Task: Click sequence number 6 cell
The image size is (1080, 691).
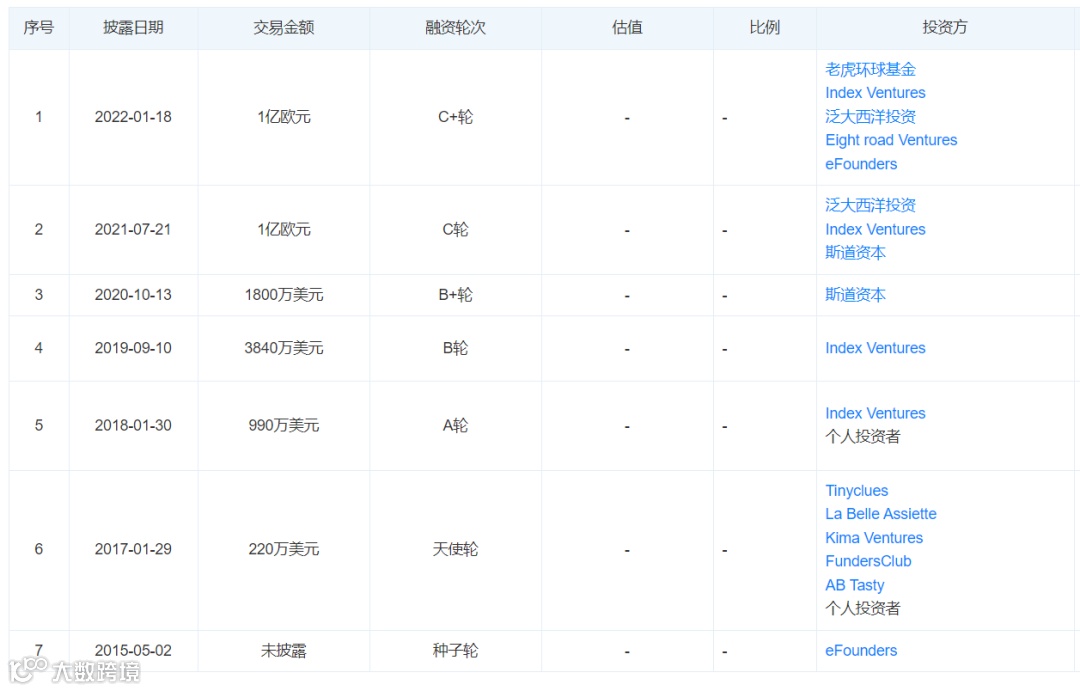Action: point(39,550)
